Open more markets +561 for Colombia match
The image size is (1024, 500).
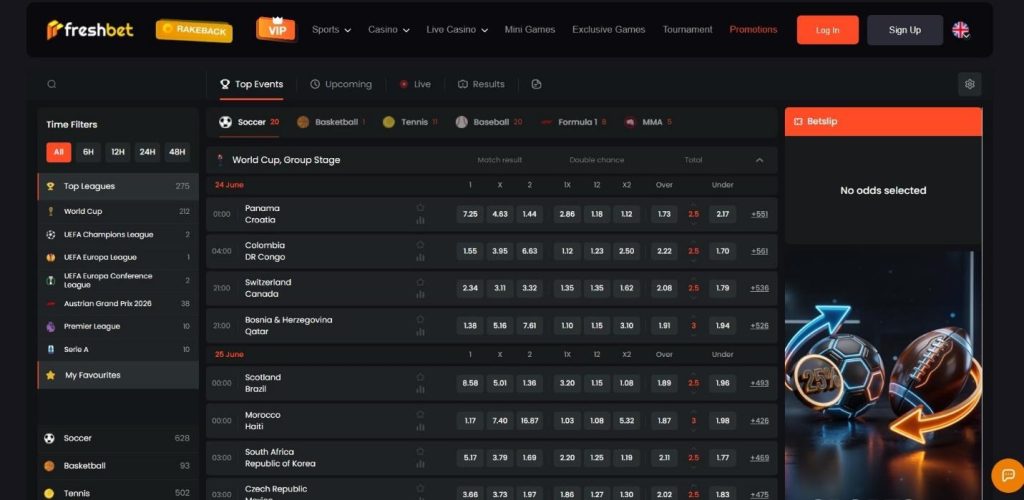pos(759,251)
